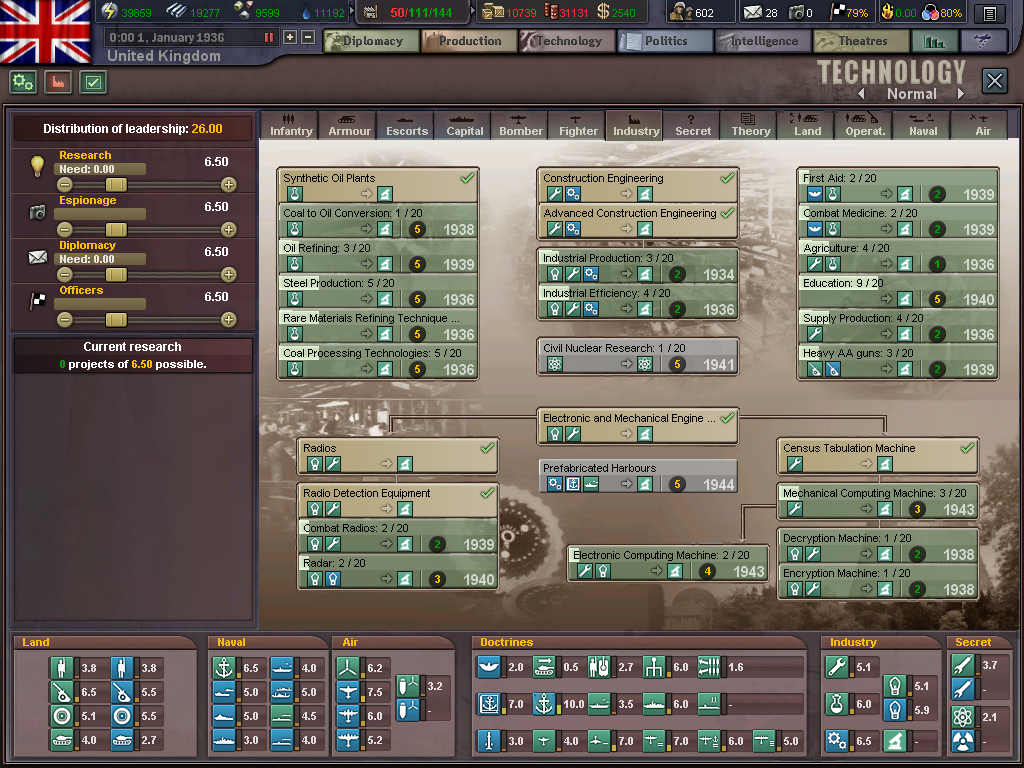Select the Fighter technology tab
This screenshot has height=768, width=1024.
578,125
